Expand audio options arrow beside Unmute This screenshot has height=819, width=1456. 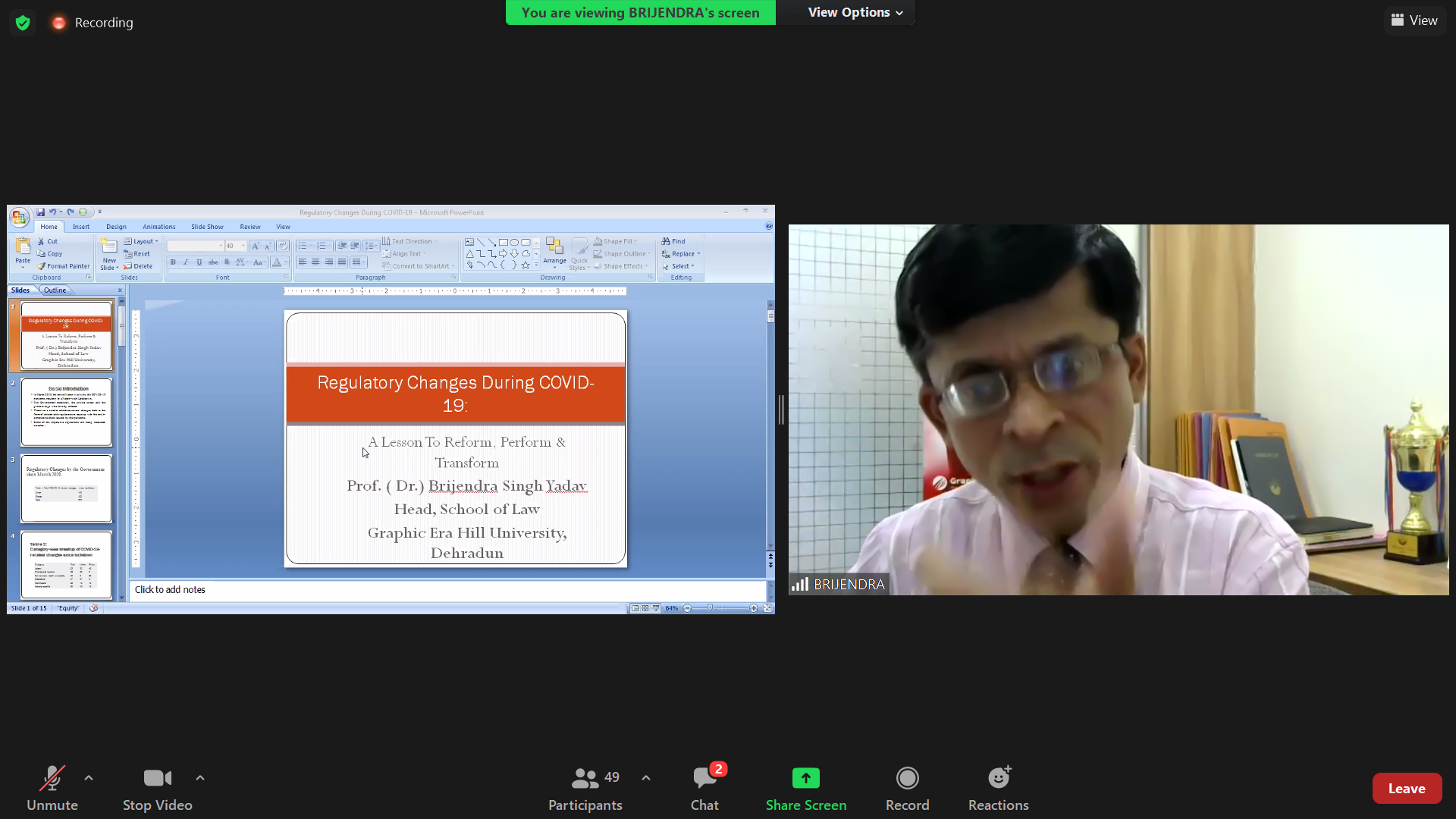(89, 778)
